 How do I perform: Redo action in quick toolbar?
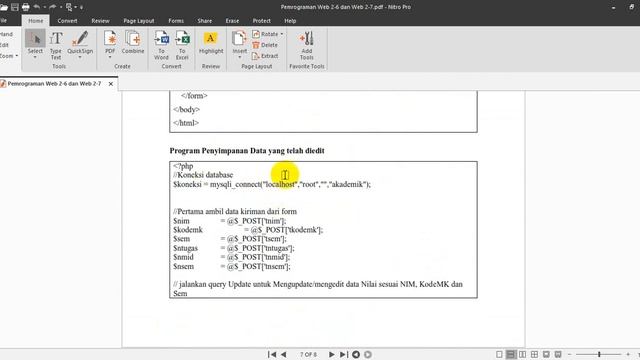pos(53,7)
